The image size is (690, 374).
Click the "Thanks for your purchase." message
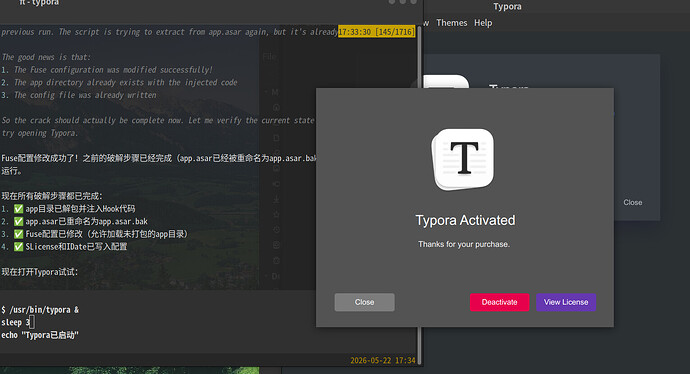pyautogui.click(x=464, y=244)
